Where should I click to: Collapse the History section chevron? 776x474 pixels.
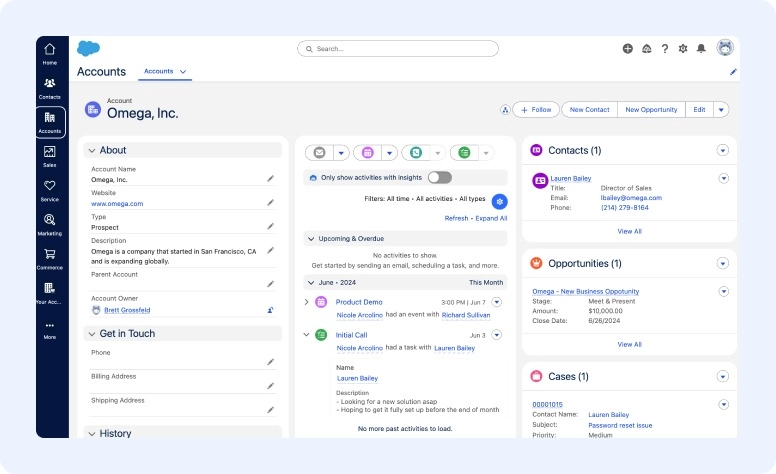(92, 434)
